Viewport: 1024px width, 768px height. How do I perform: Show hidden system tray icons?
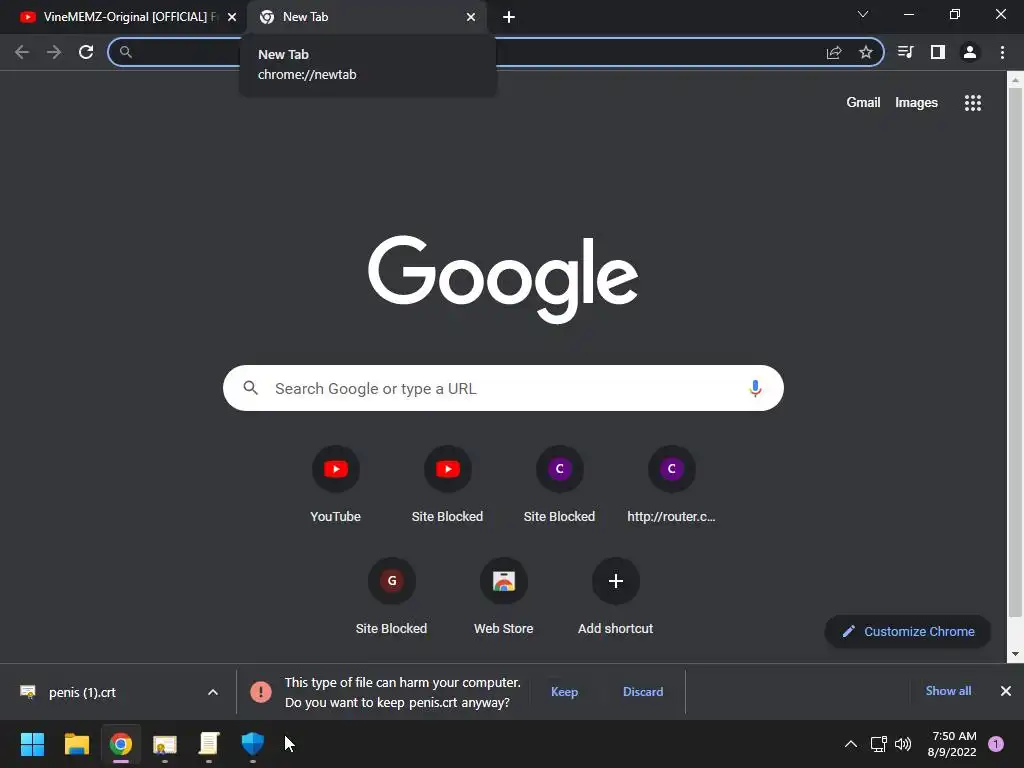click(851, 744)
